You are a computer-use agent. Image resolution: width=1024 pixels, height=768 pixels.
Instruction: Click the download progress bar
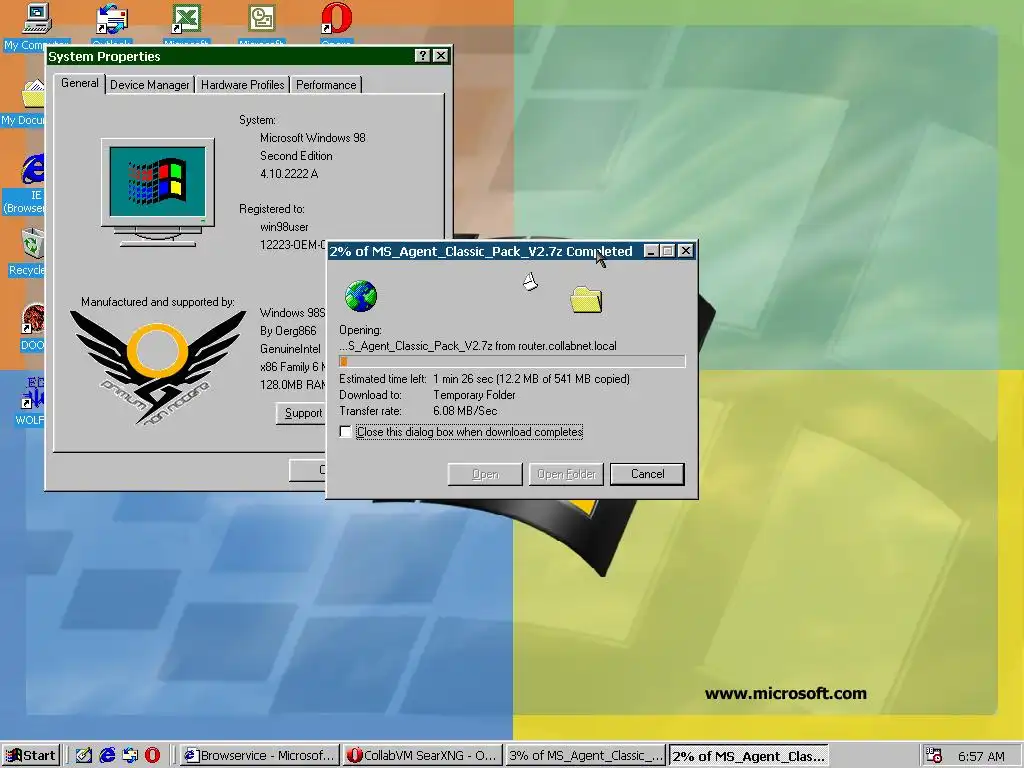[512, 361]
